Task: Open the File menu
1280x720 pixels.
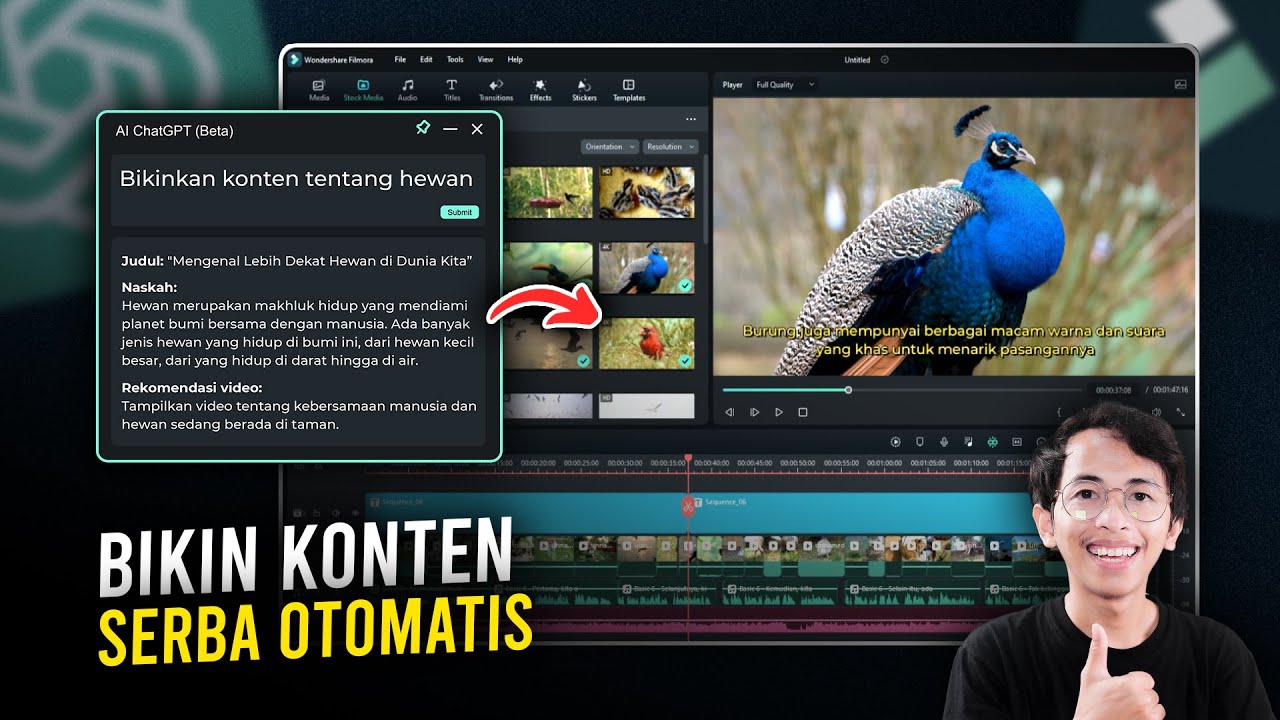Action: pos(400,60)
